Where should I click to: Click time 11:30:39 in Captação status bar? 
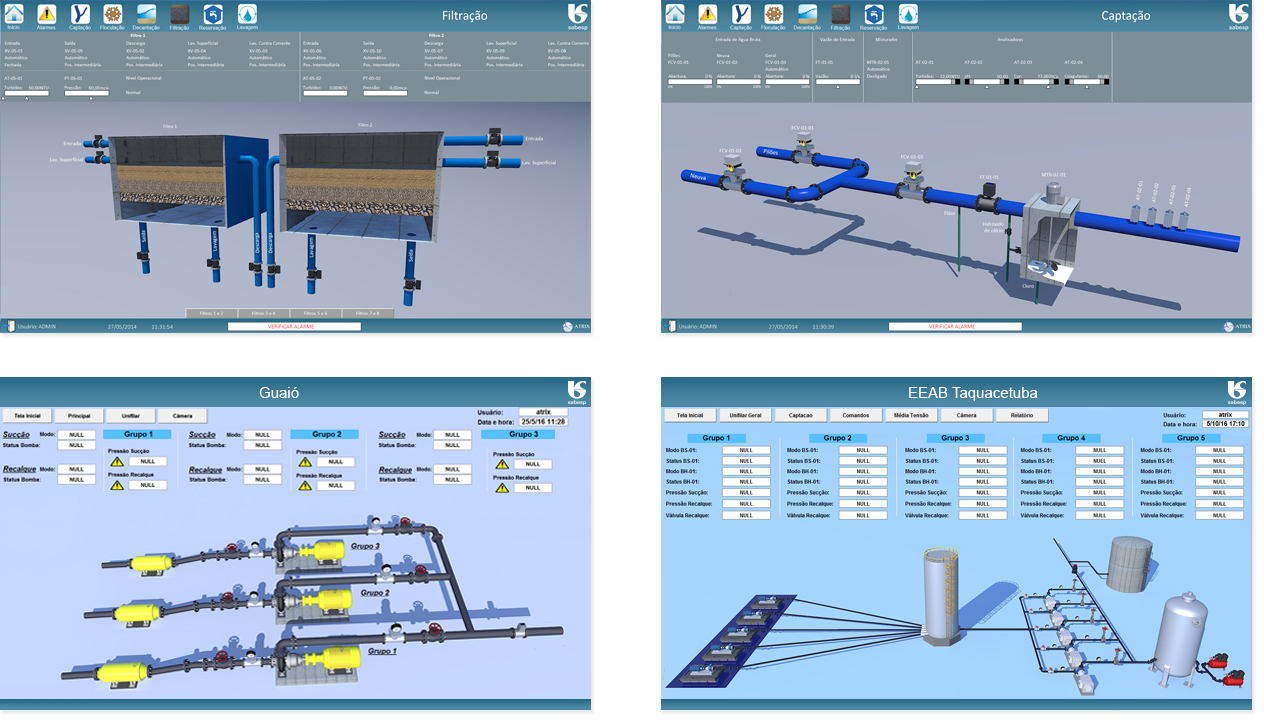(x=823, y=326)
